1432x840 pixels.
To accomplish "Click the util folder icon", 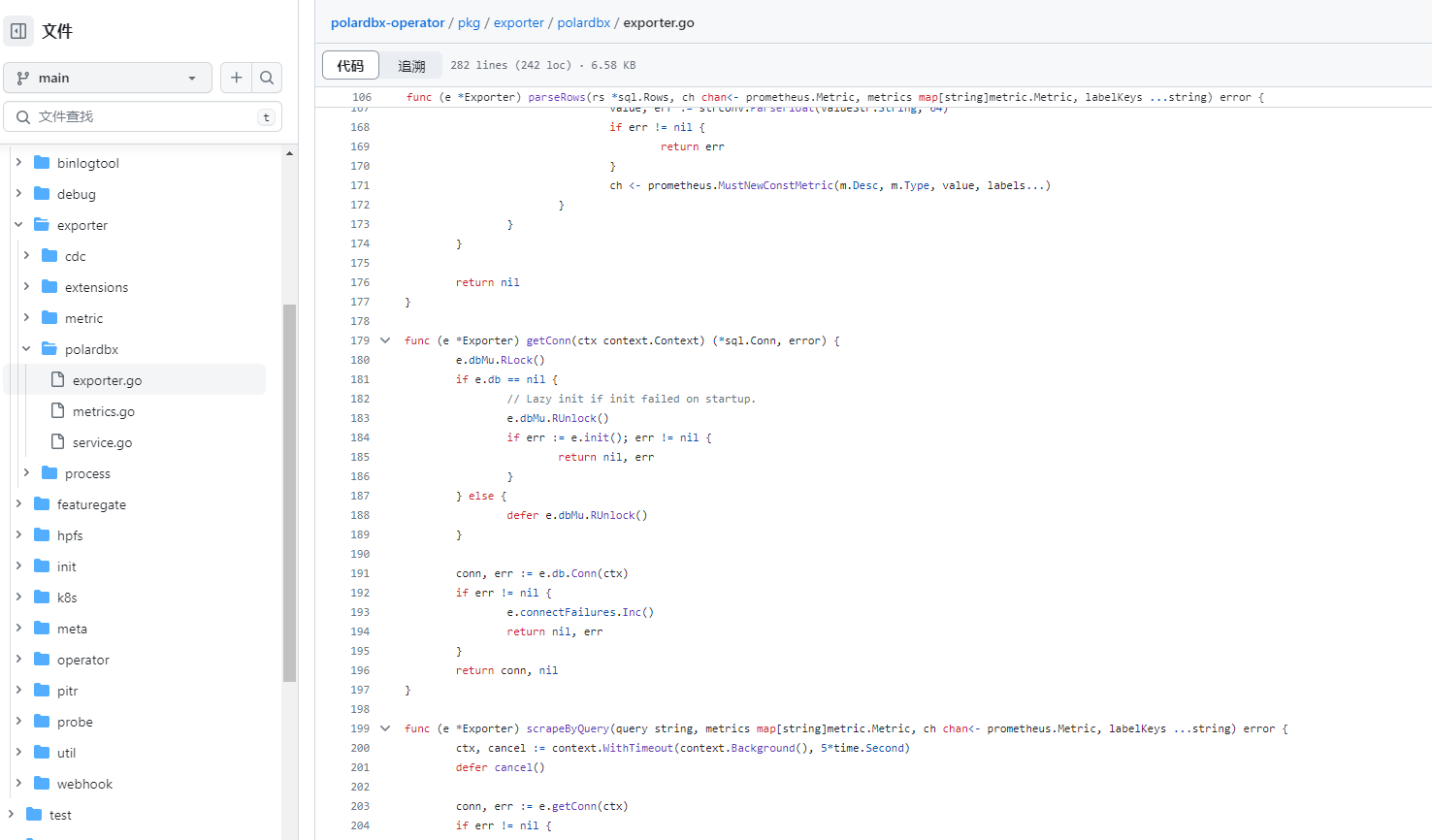I will pyautogui.click(x=42, y=753).
